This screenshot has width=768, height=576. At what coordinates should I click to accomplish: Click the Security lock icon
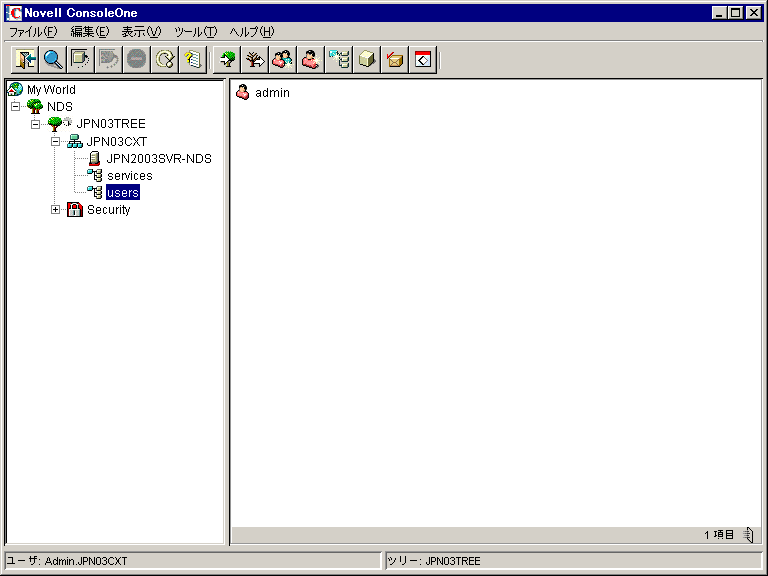[x=74, y=209]
